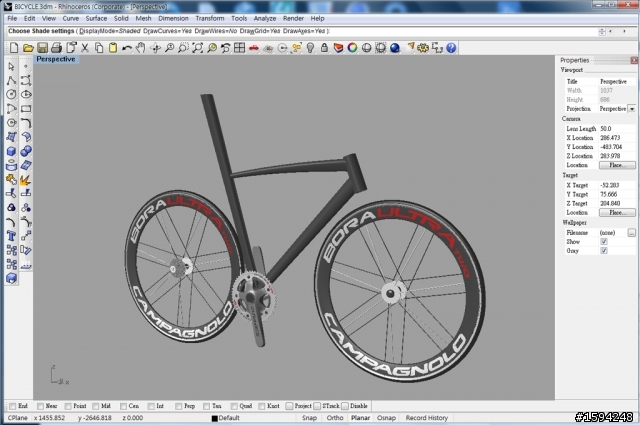Toggle the Ortho button in status bar
Image resolution: width=640 pixels, height=425 pixels.
tap(335, 418)
